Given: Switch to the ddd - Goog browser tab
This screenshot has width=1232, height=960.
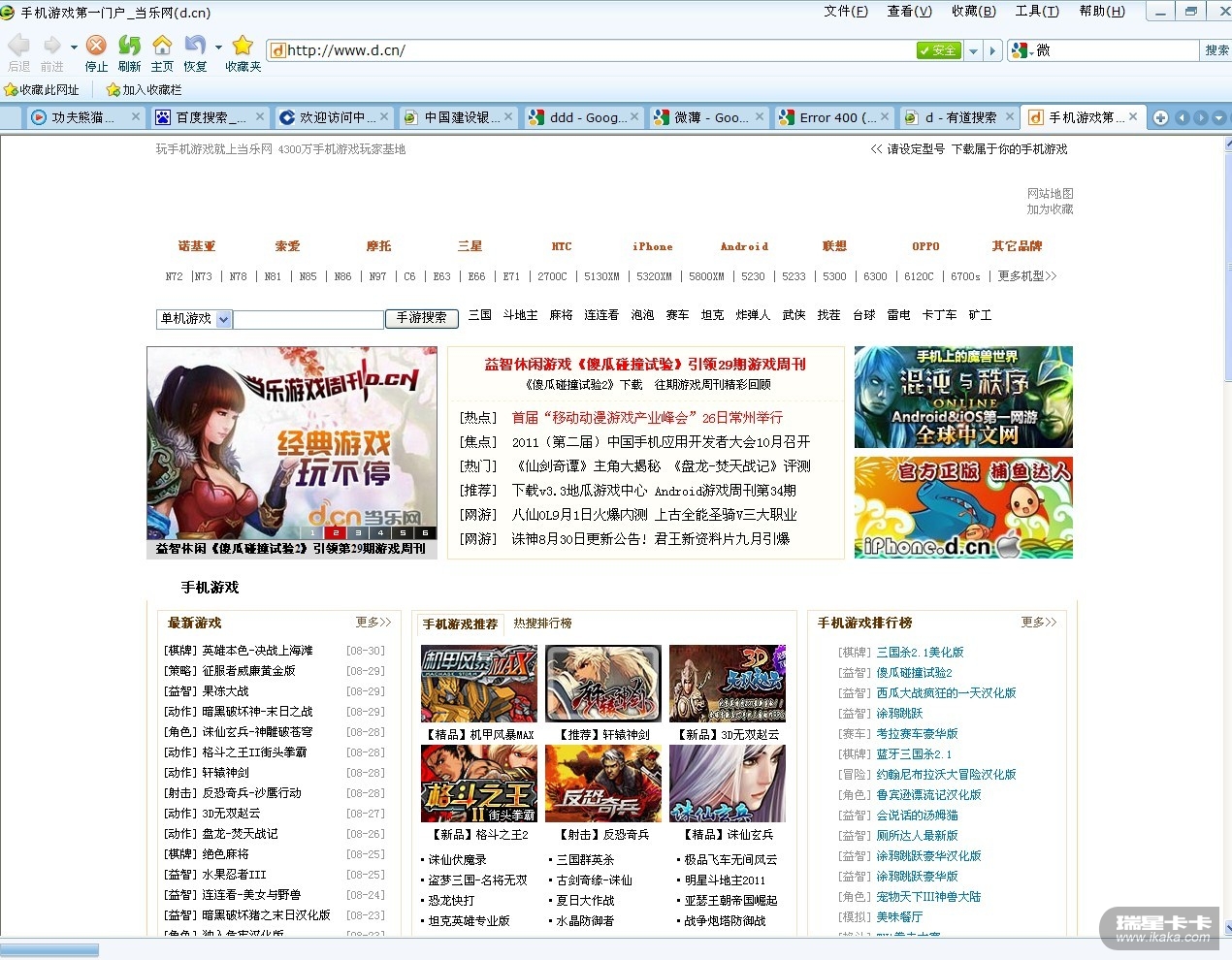Looking at the screenshot, I should (x=582, y=117).
